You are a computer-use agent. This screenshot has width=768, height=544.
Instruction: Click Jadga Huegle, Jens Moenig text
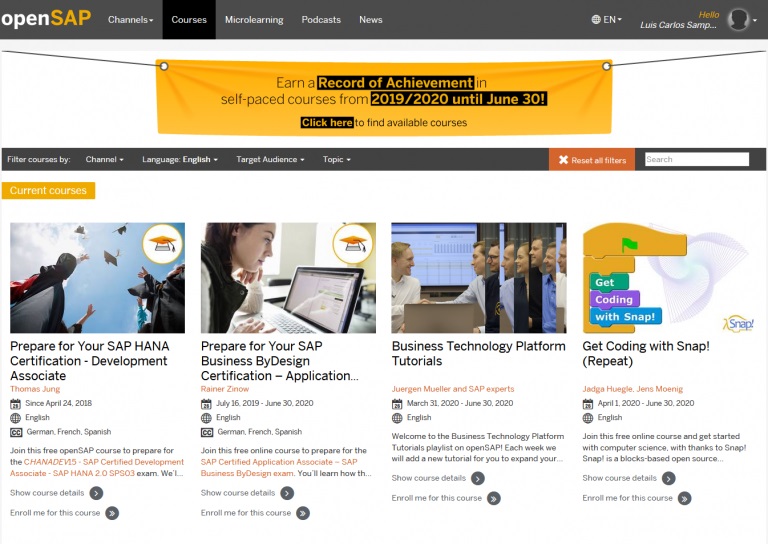pos(632,389)
